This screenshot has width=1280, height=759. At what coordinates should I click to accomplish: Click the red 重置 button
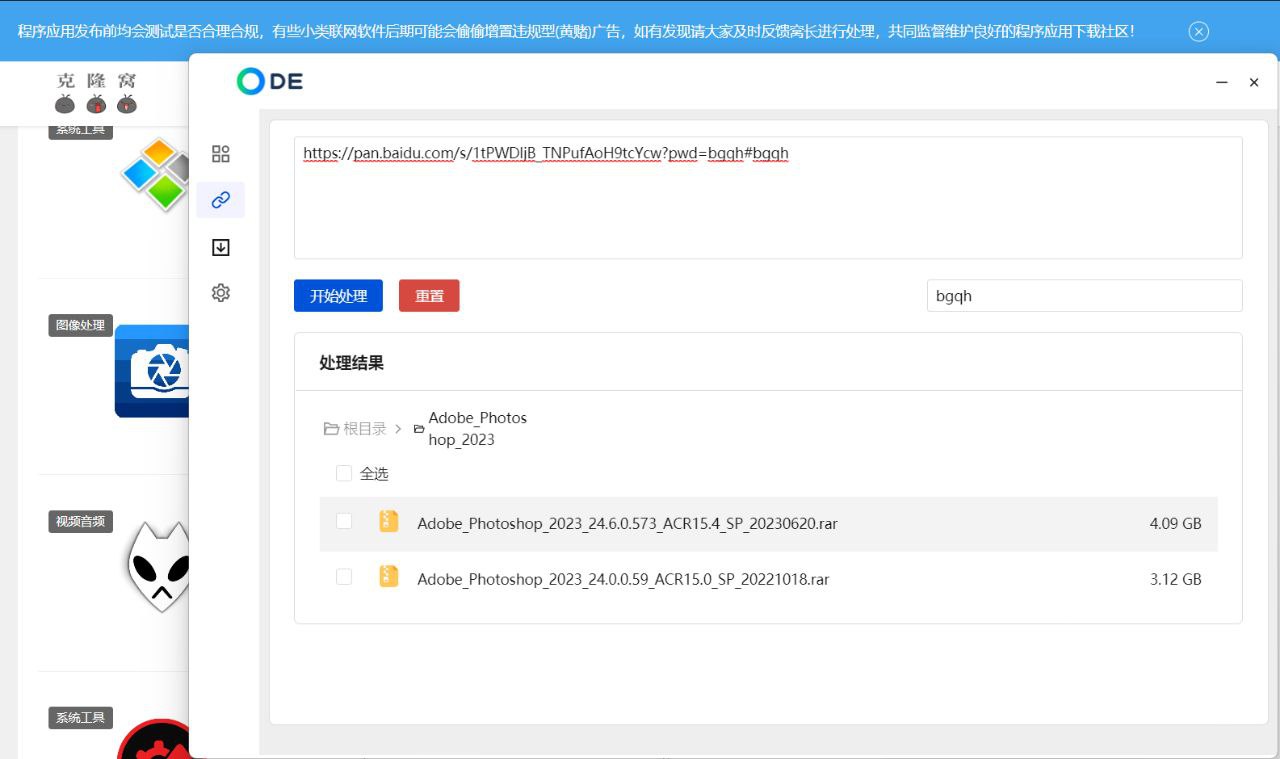coord(429,296)
